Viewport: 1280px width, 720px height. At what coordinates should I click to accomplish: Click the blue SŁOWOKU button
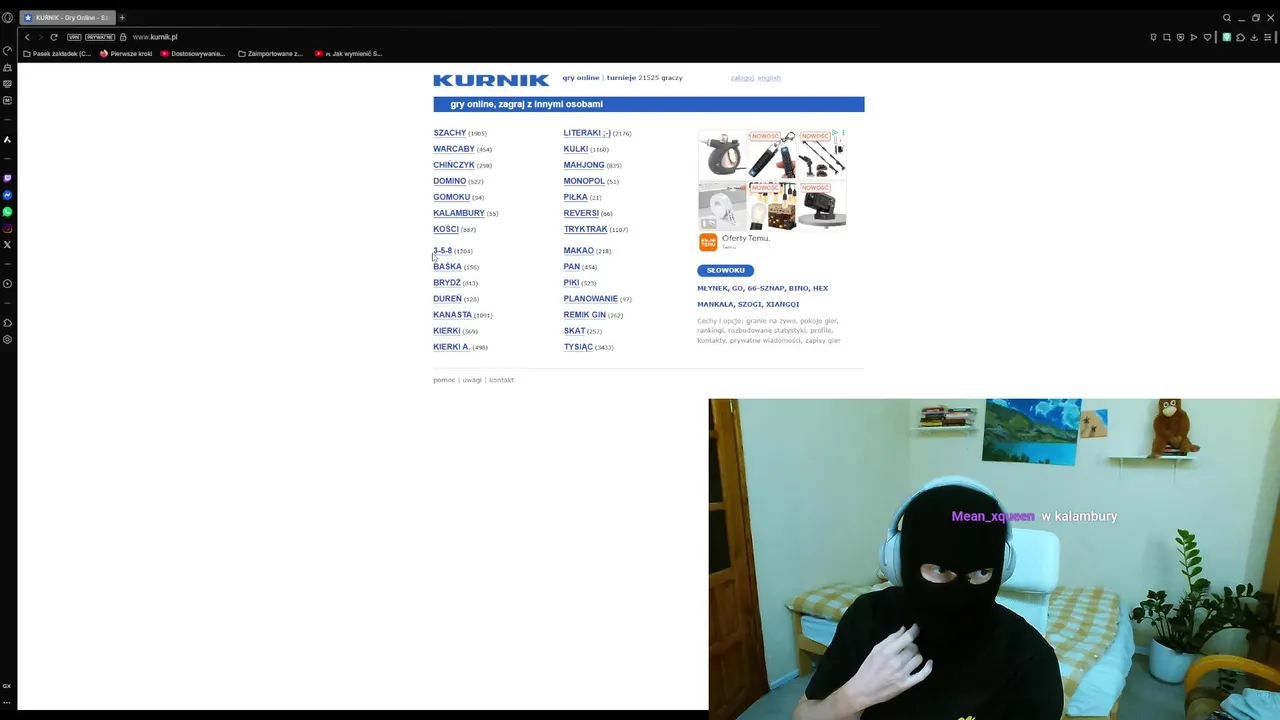[x=725, y=270]
